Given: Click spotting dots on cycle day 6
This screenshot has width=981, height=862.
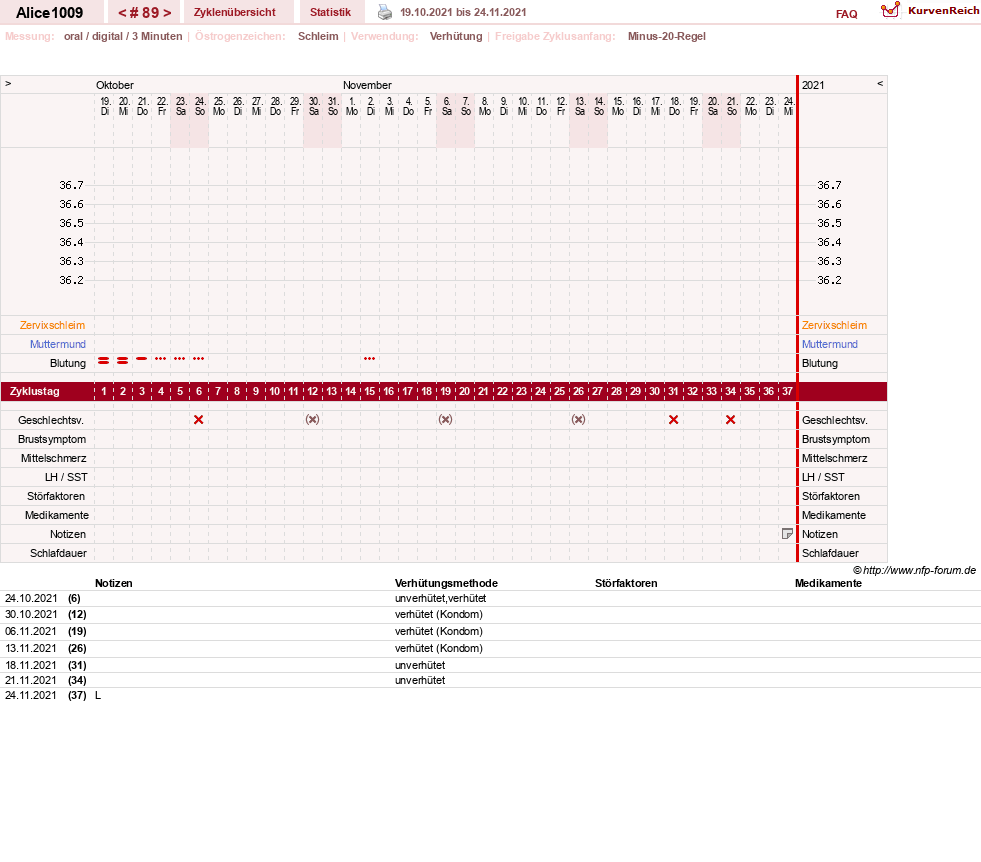Looking at the screenshot, I should pos(198,358).
